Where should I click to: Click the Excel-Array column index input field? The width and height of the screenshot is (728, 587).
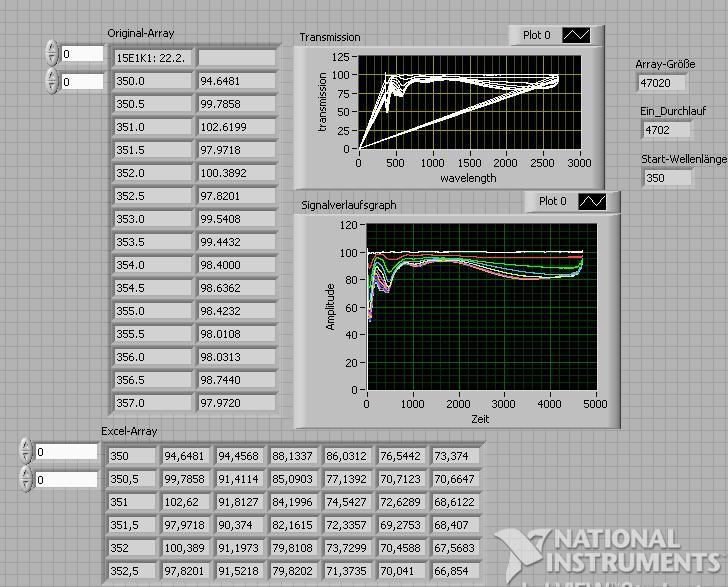(x=67, y=480)
